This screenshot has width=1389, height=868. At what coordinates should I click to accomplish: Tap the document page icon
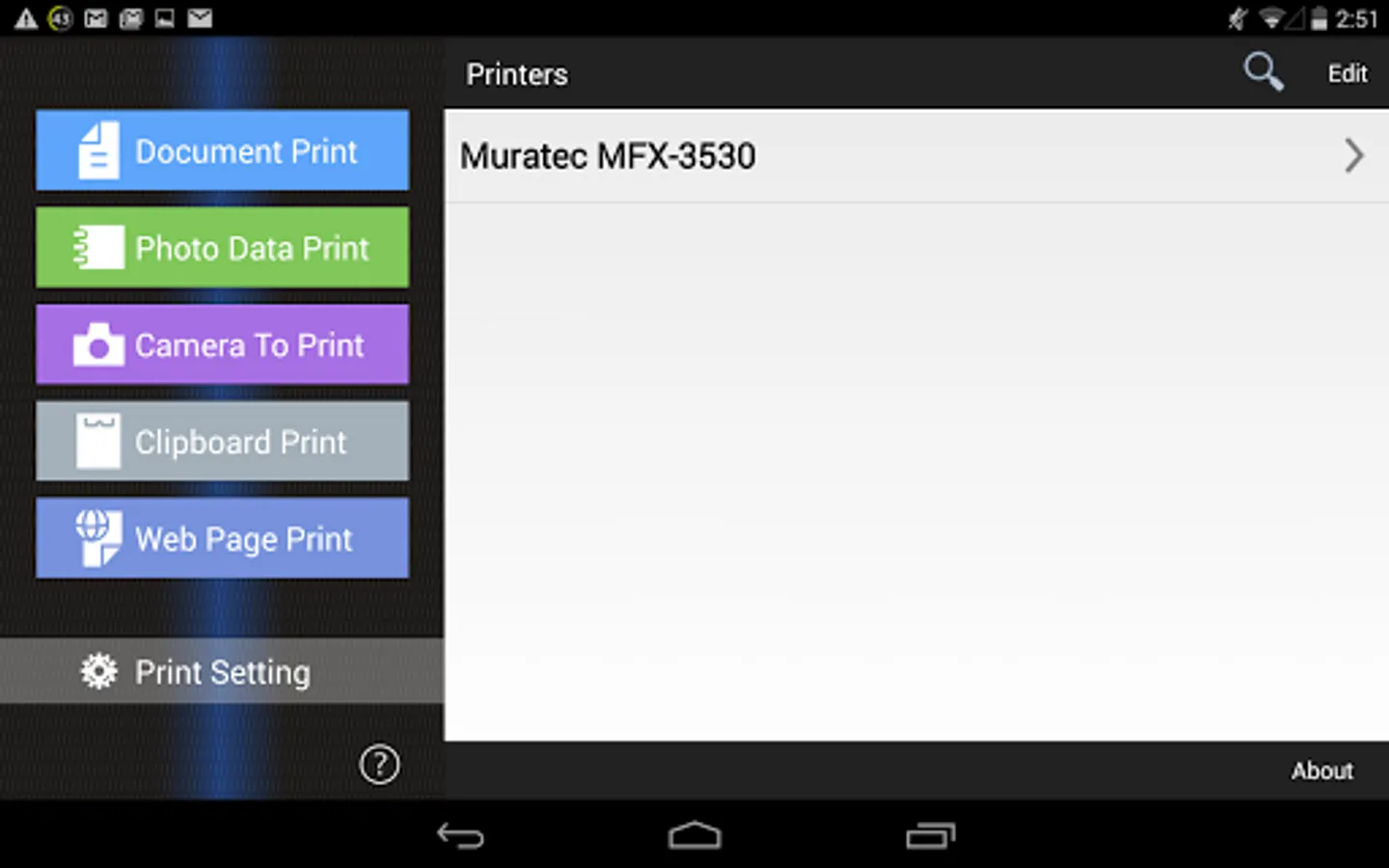pos(98,150)
